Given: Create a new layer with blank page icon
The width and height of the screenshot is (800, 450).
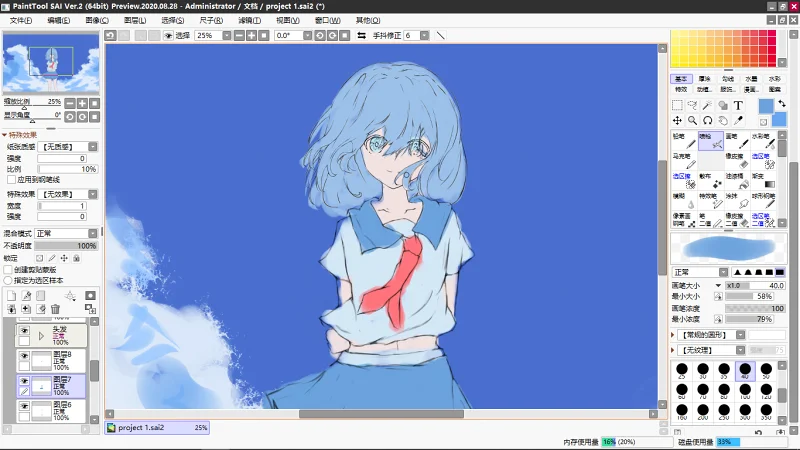Looking at the screenshot, I should pos(12,296).
